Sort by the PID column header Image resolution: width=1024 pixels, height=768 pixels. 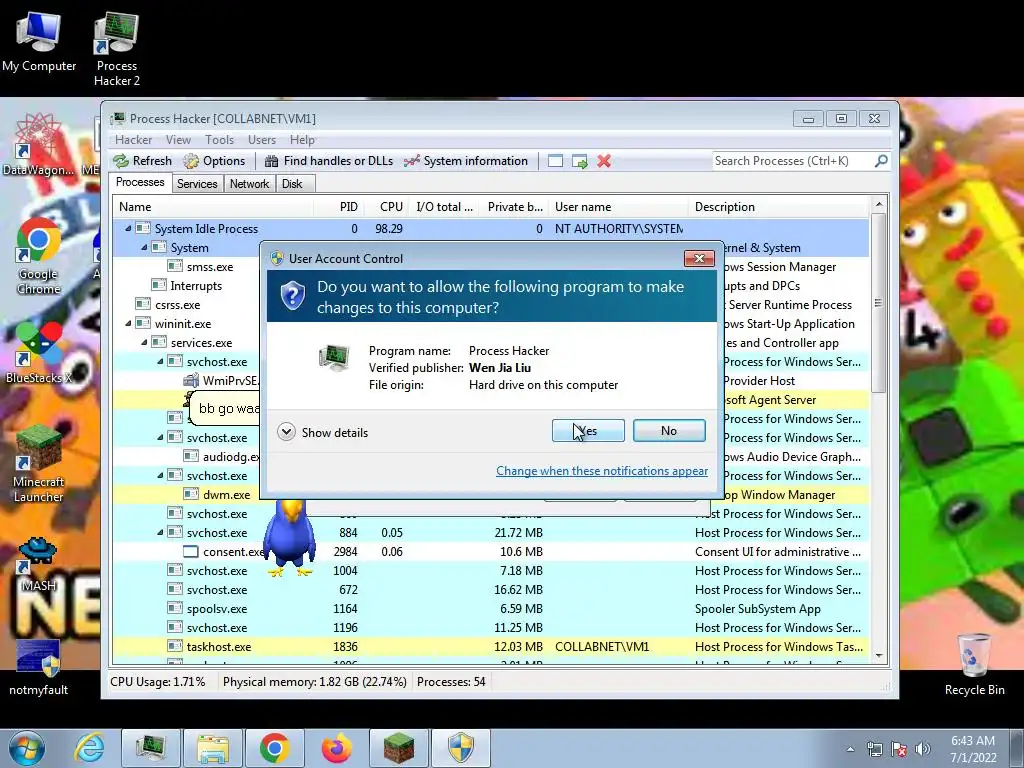click(x=339, y=207)
